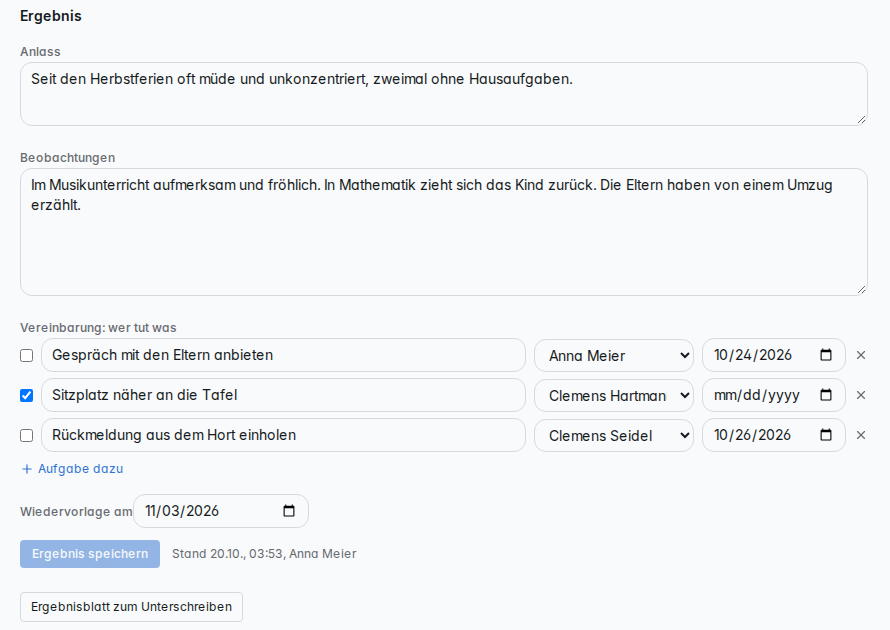Edit the 'Gespräch mit den Eltern anbieten' text field

click(283, 355)
